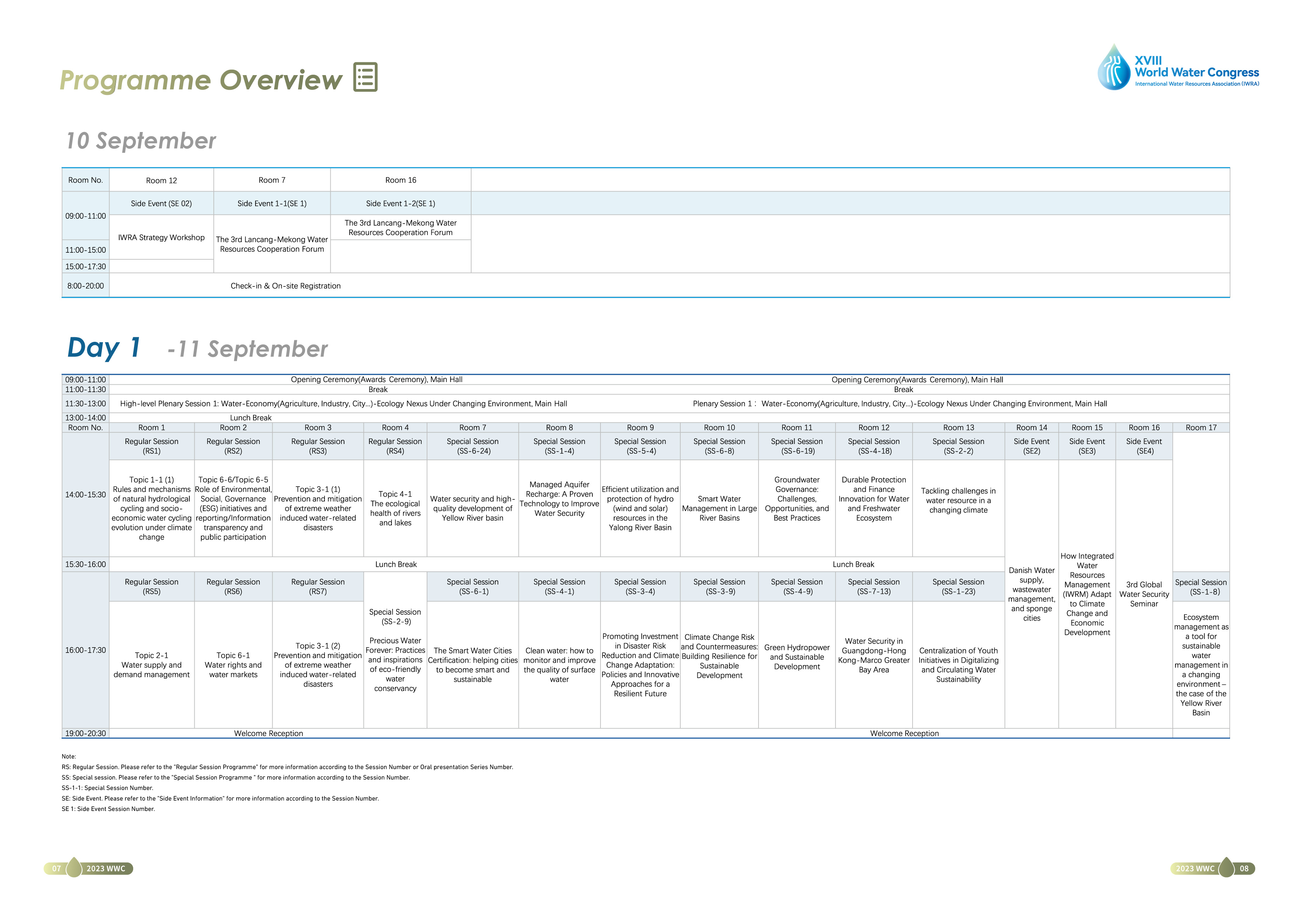Click the "Regular Session (RS7)" cell
This screenshot has width=1299, height=924.
[x=317, y=586]
